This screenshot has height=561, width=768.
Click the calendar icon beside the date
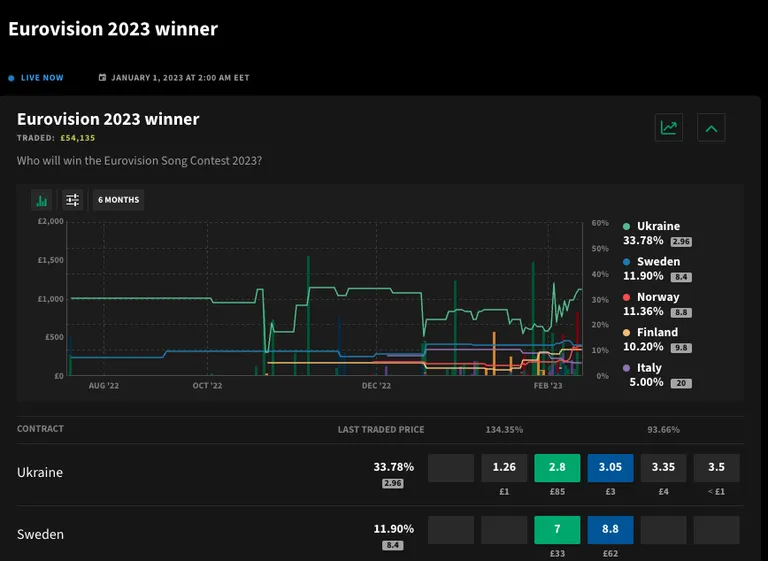point(102,77)
